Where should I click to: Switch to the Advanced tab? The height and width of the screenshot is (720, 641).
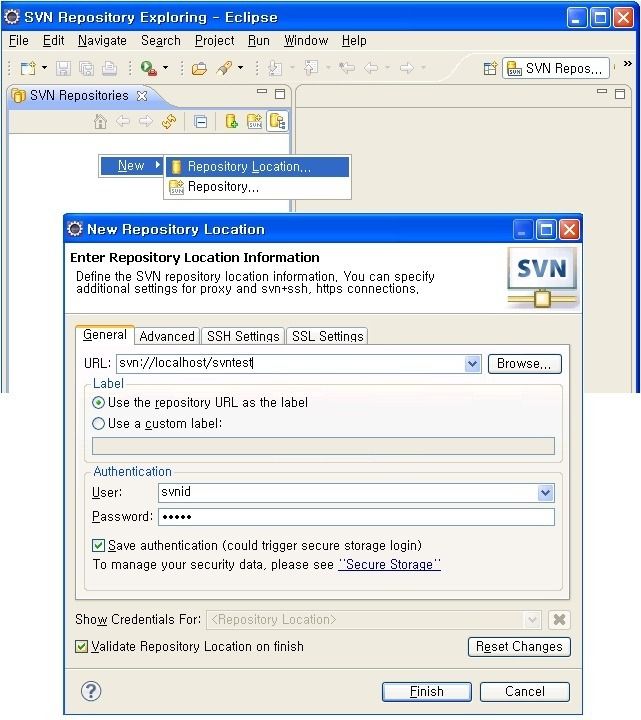pos(167,337)
